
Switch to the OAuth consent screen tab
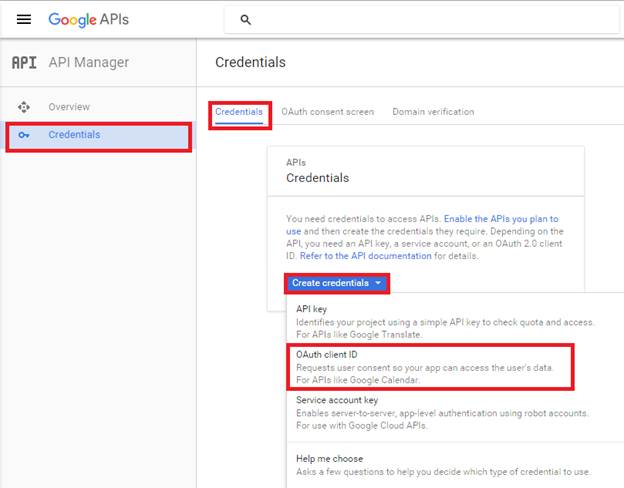(x=328, y=112)
